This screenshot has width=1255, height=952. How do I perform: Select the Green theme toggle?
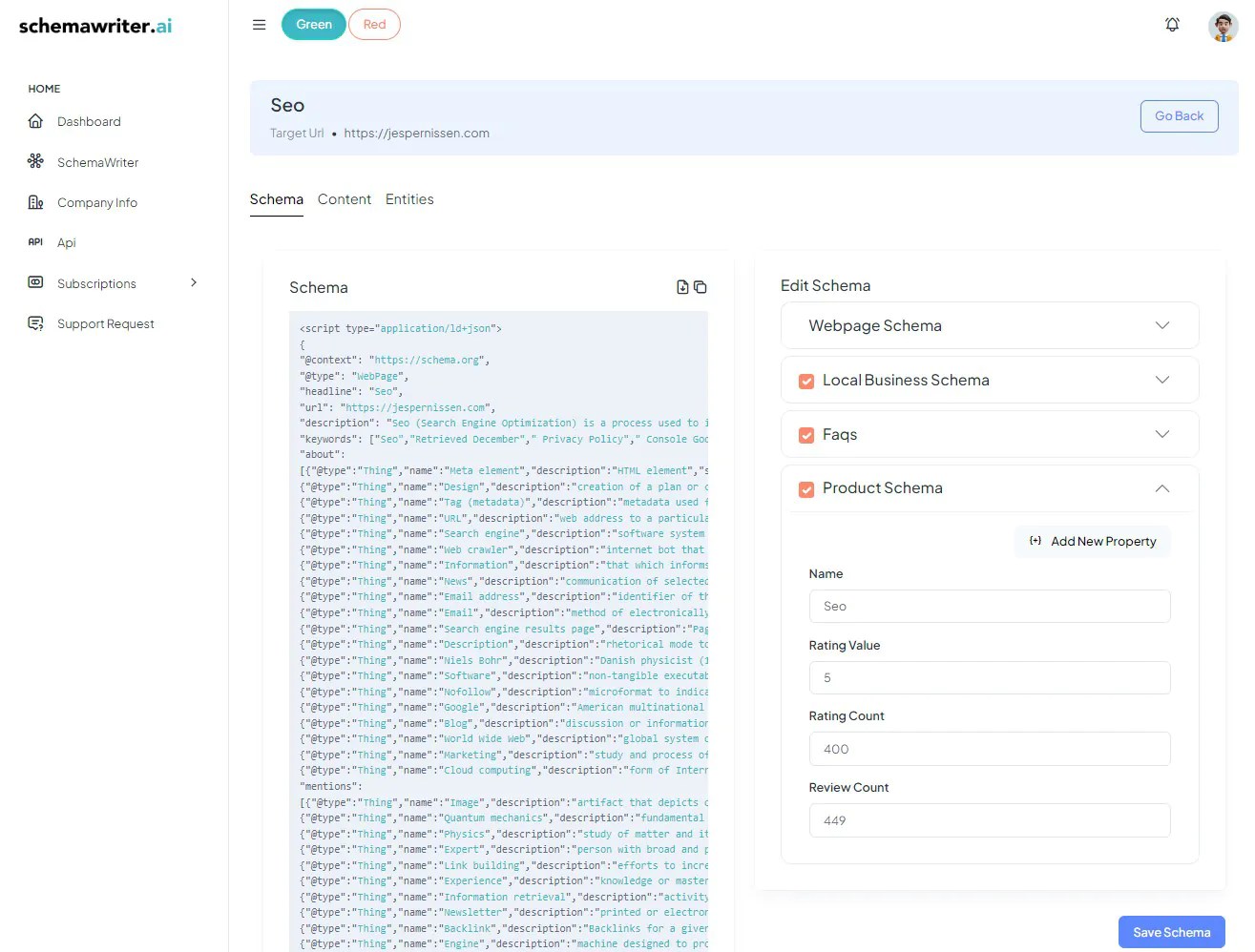[314, 25]
